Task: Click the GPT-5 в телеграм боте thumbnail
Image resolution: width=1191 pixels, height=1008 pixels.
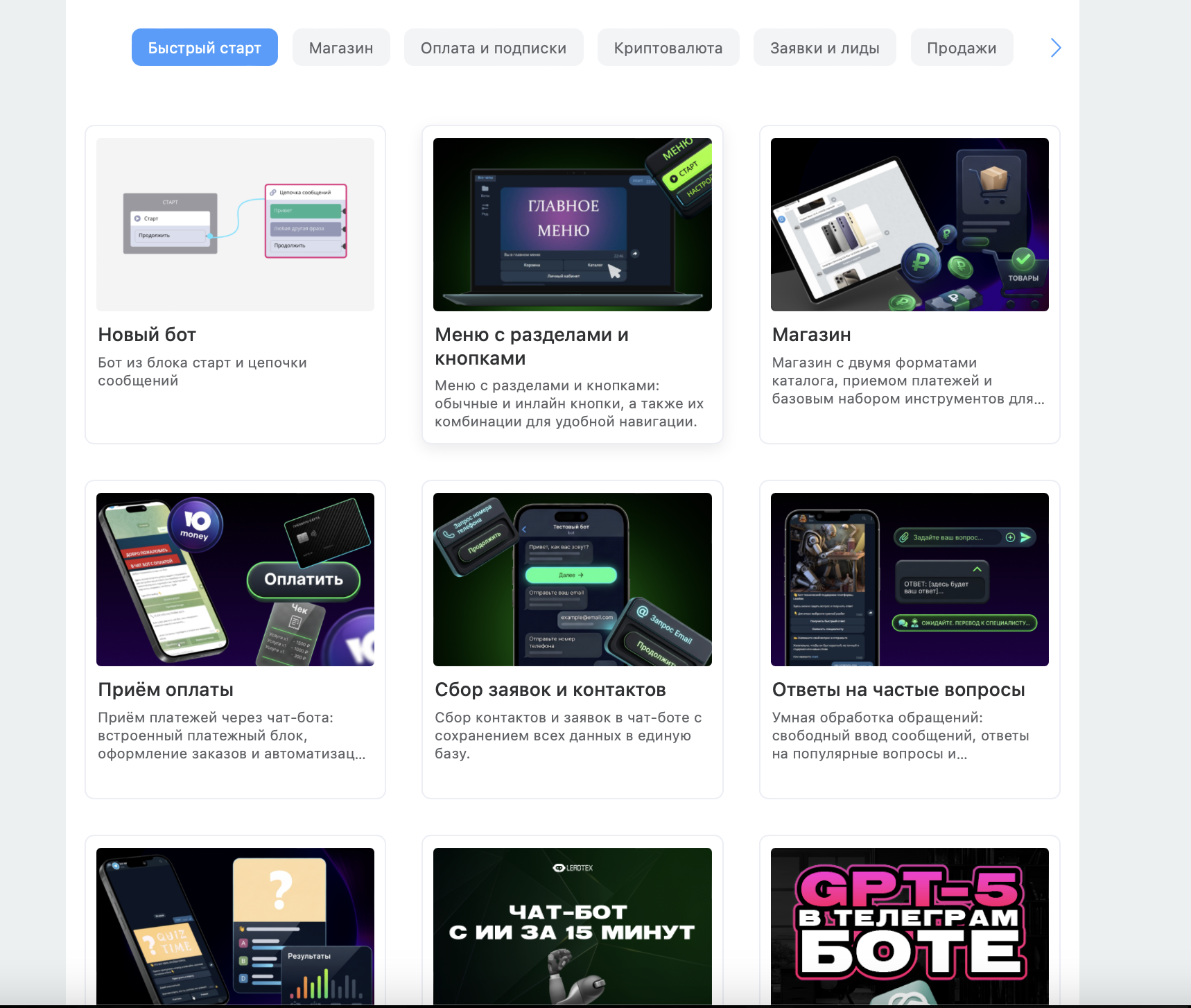Action: pos(910,926)
